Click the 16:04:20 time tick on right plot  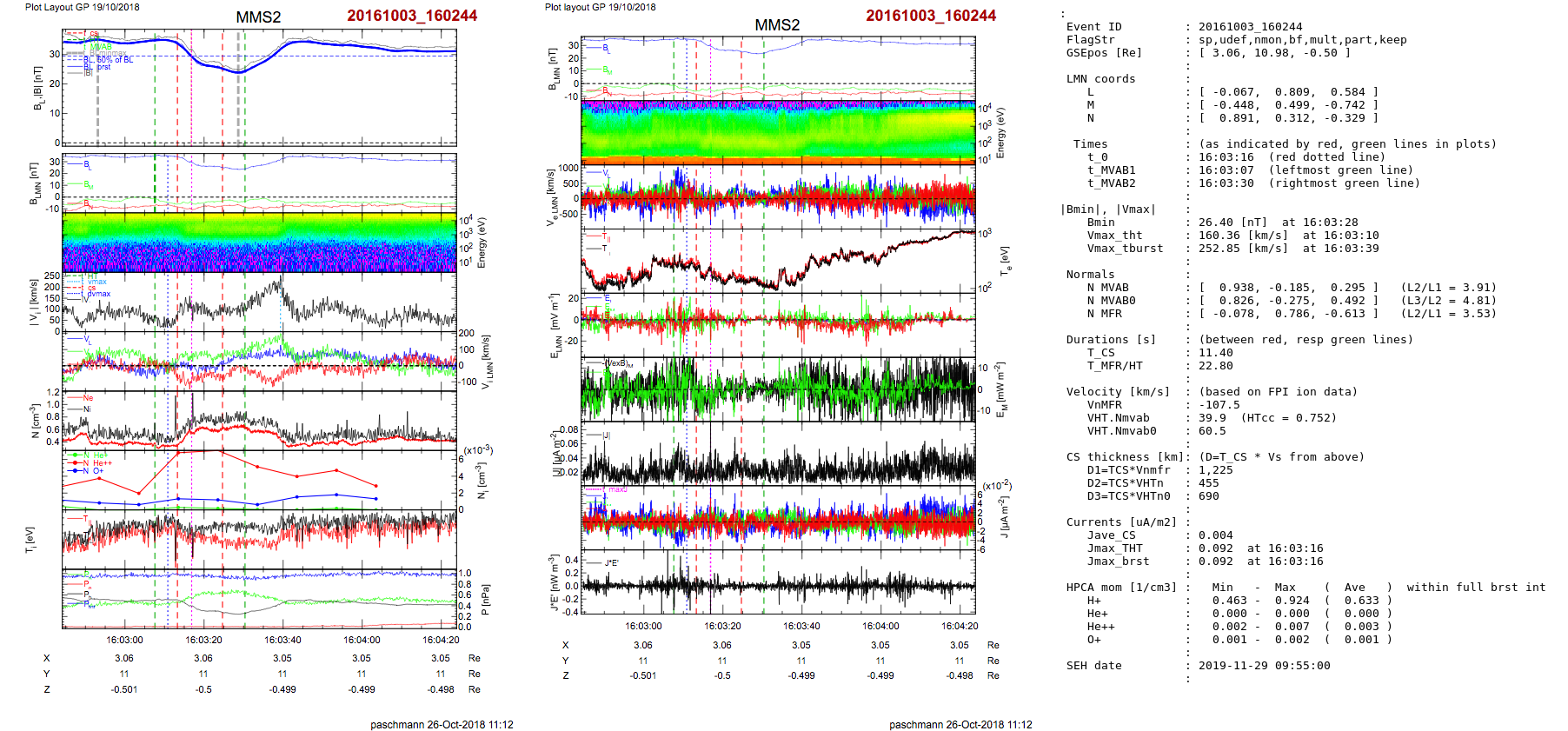pyautogui.click(x=959, y=626)
